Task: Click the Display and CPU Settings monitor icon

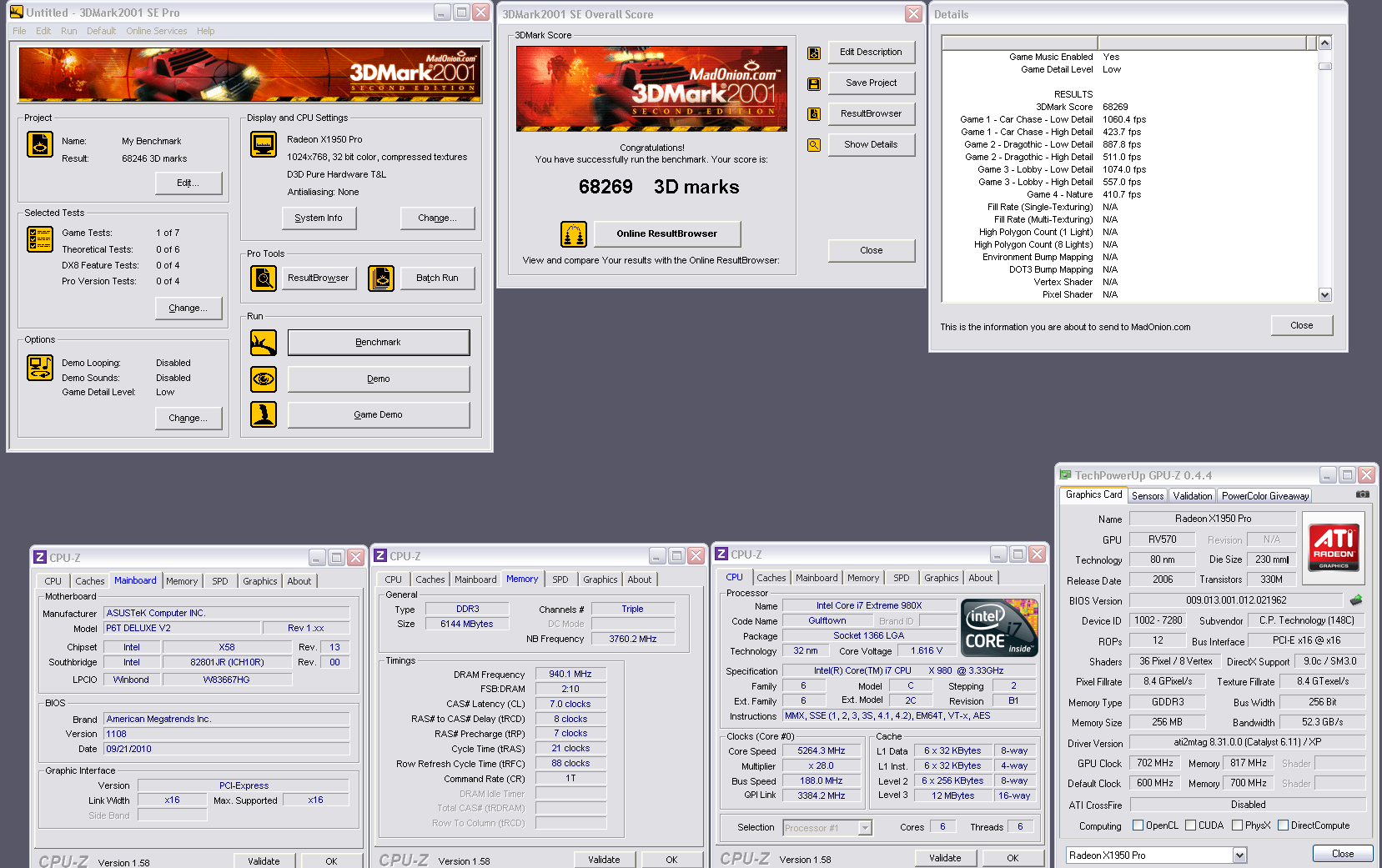Action: (264, 144)
